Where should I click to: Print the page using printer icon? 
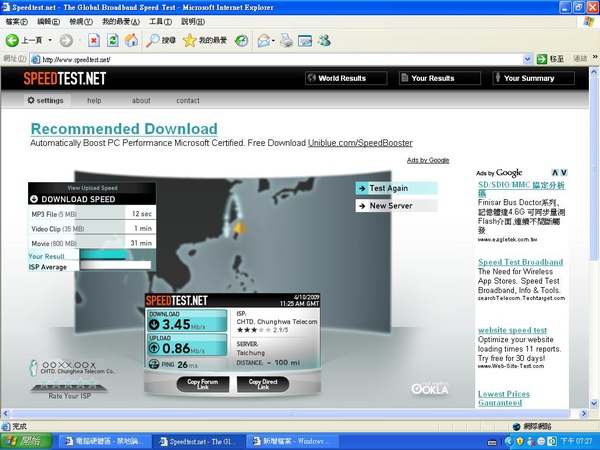click(286, 40)
